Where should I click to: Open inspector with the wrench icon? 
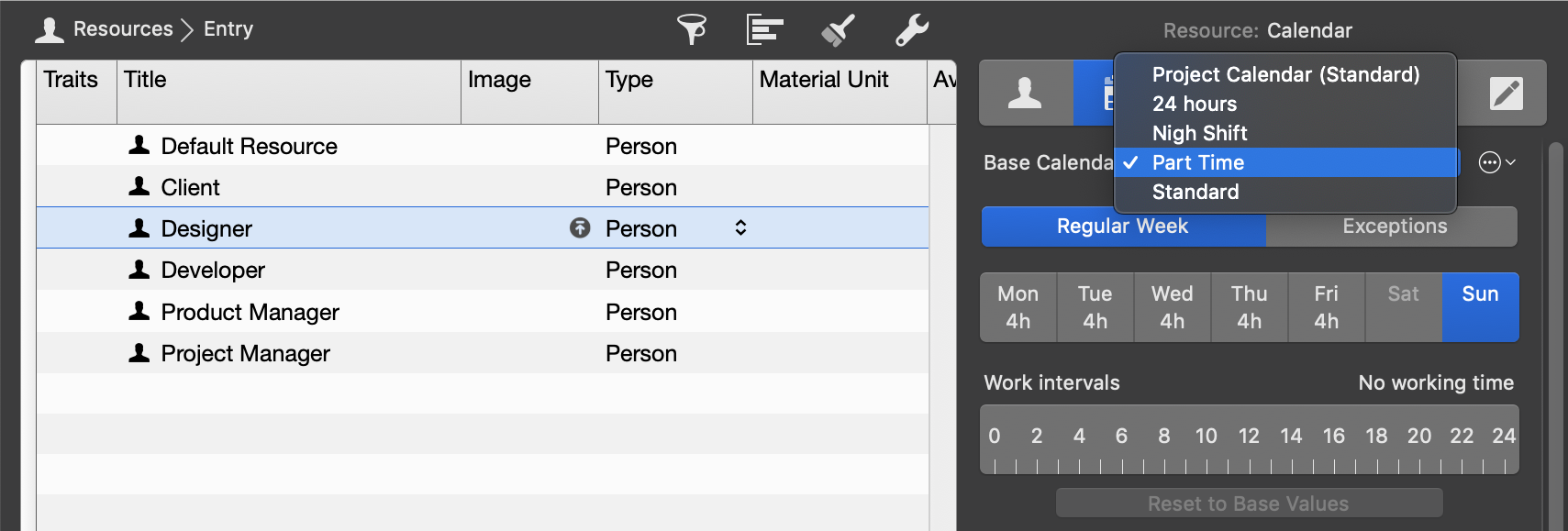(909, 29)
